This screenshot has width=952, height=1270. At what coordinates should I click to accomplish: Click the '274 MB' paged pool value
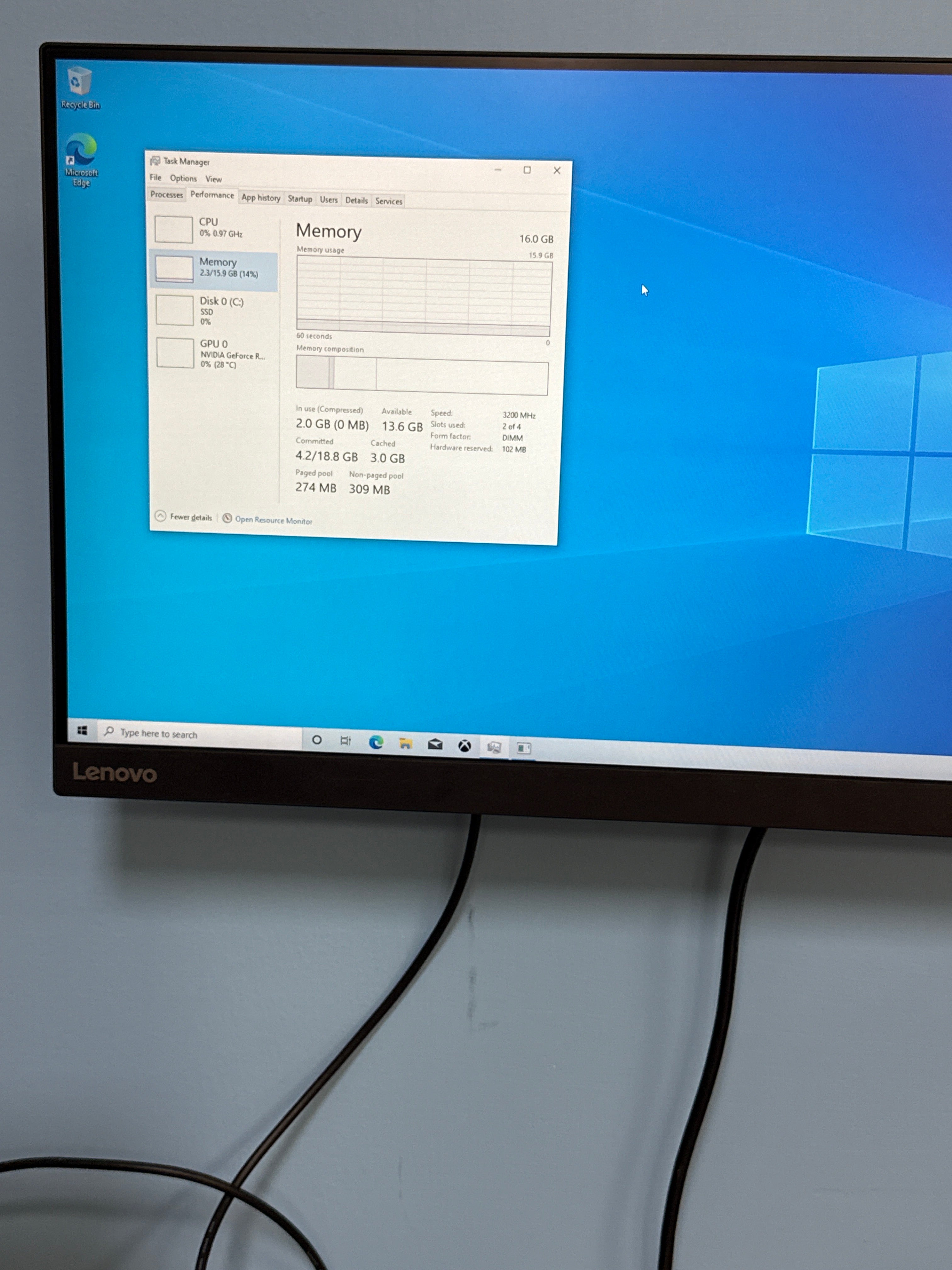tap(316, 488)
